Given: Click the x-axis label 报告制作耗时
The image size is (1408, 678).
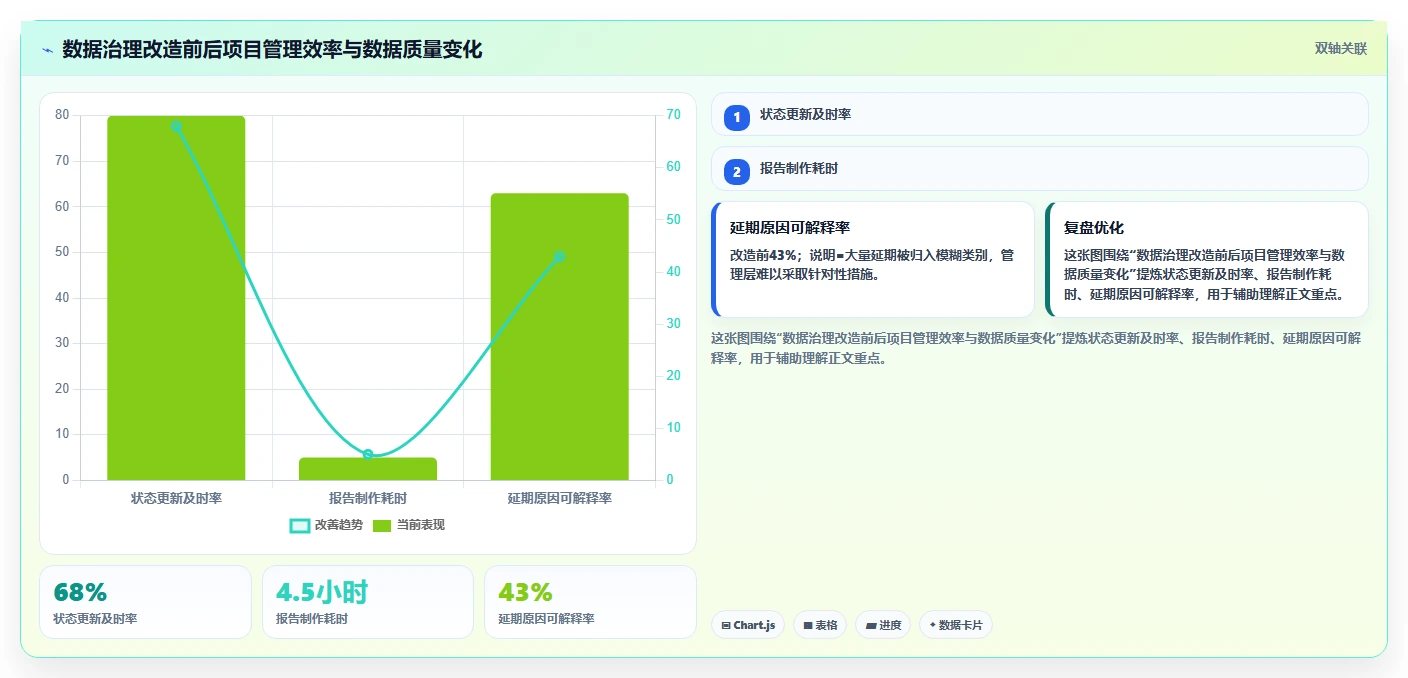Looking at the screenshot, I should coord(368,498).
